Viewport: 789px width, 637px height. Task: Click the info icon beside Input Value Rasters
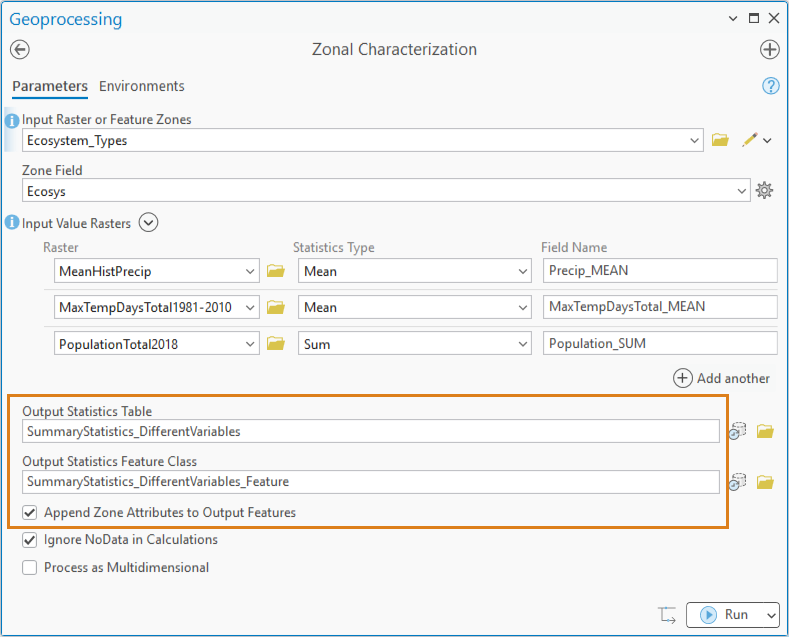pos(12,222)
